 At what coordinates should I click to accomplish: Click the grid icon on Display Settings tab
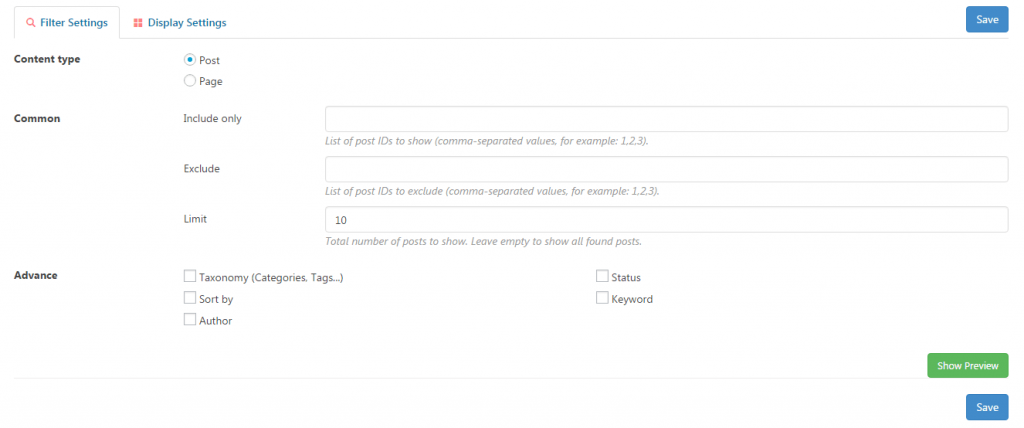138,23
